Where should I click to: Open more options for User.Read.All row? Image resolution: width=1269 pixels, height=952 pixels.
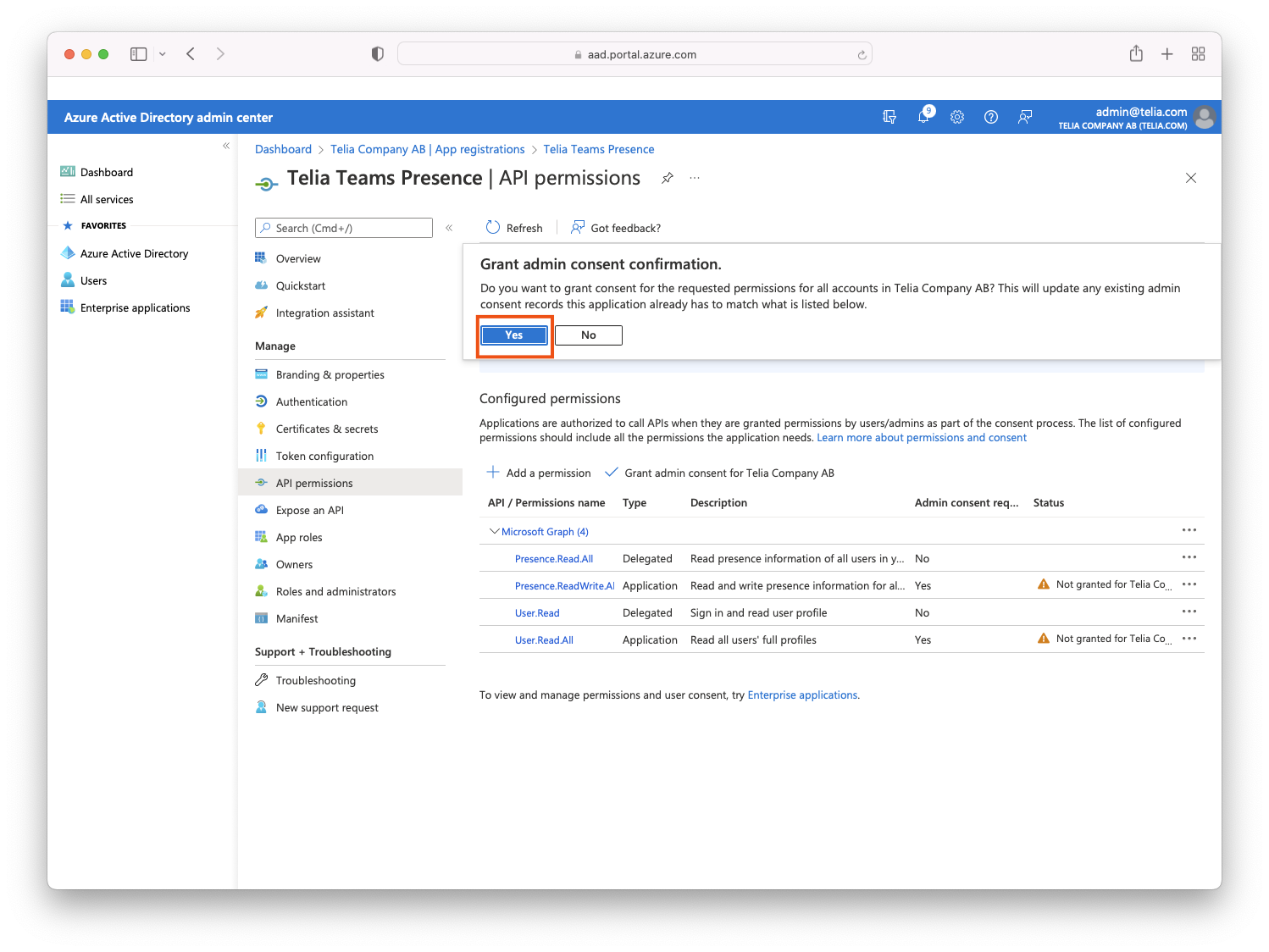pos(1189,639)
